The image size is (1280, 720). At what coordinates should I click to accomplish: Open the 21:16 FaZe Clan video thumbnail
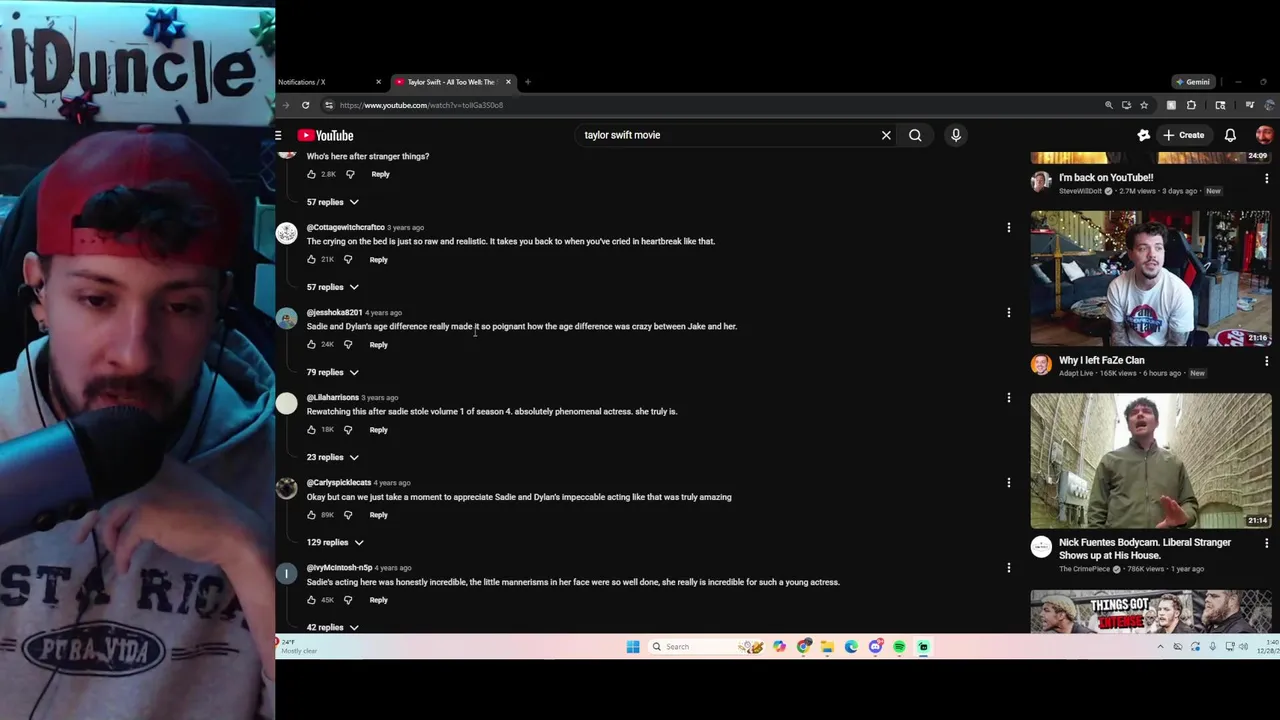tap(1151, 278)
